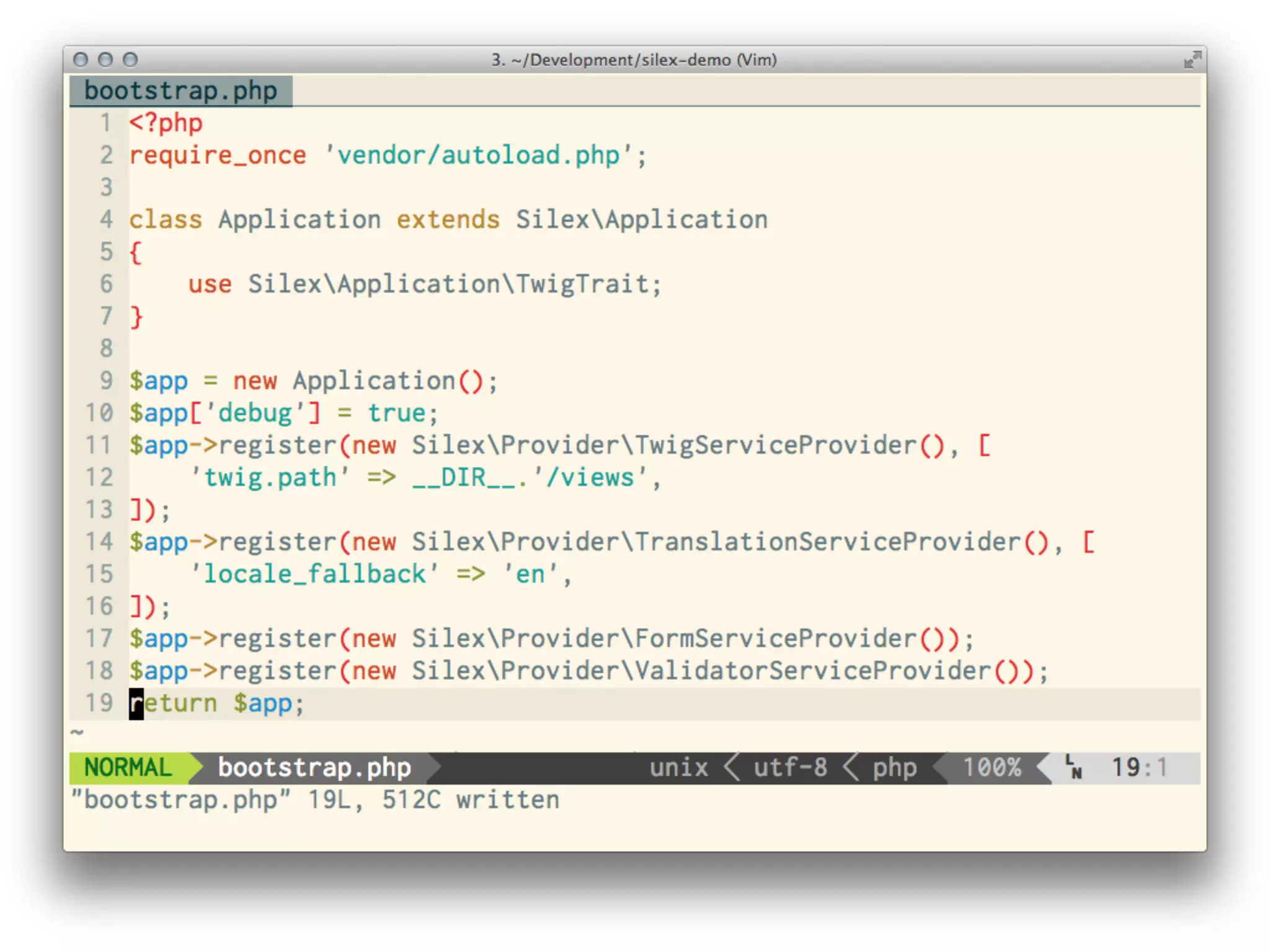Click the window title text
This screenshot has width=1270, height=952.
point(634,60)
